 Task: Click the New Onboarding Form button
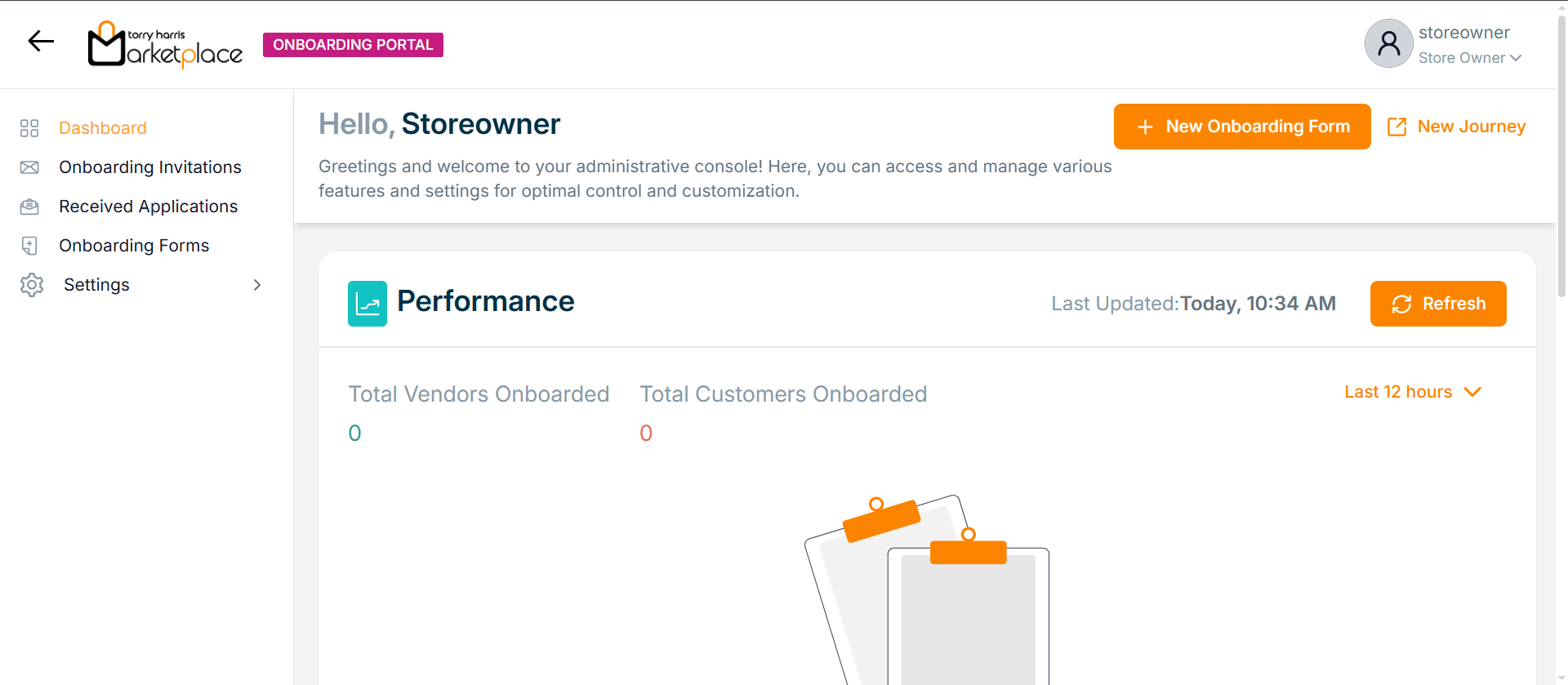1241,127
